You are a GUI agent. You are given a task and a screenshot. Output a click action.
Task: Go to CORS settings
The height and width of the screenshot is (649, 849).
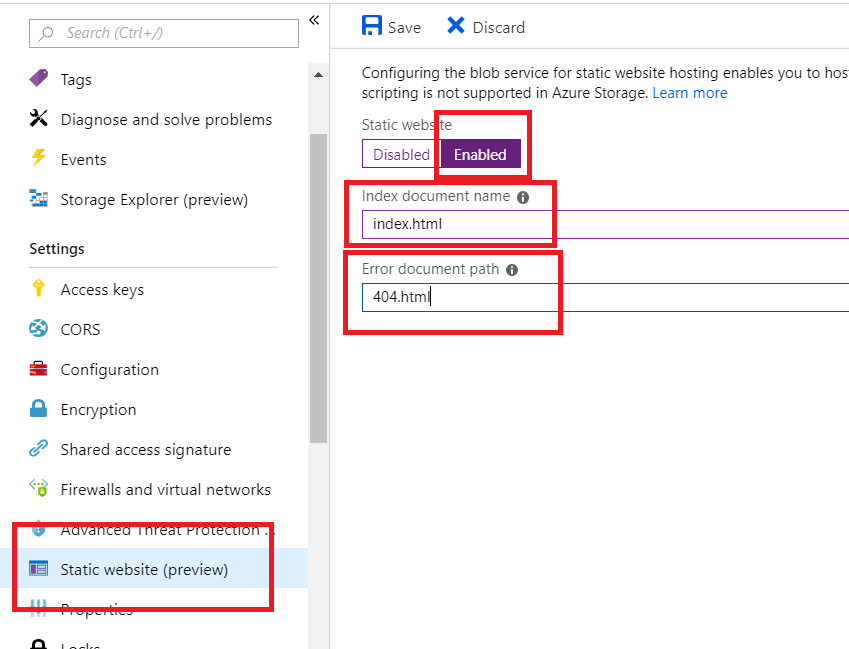pos(80,330)
